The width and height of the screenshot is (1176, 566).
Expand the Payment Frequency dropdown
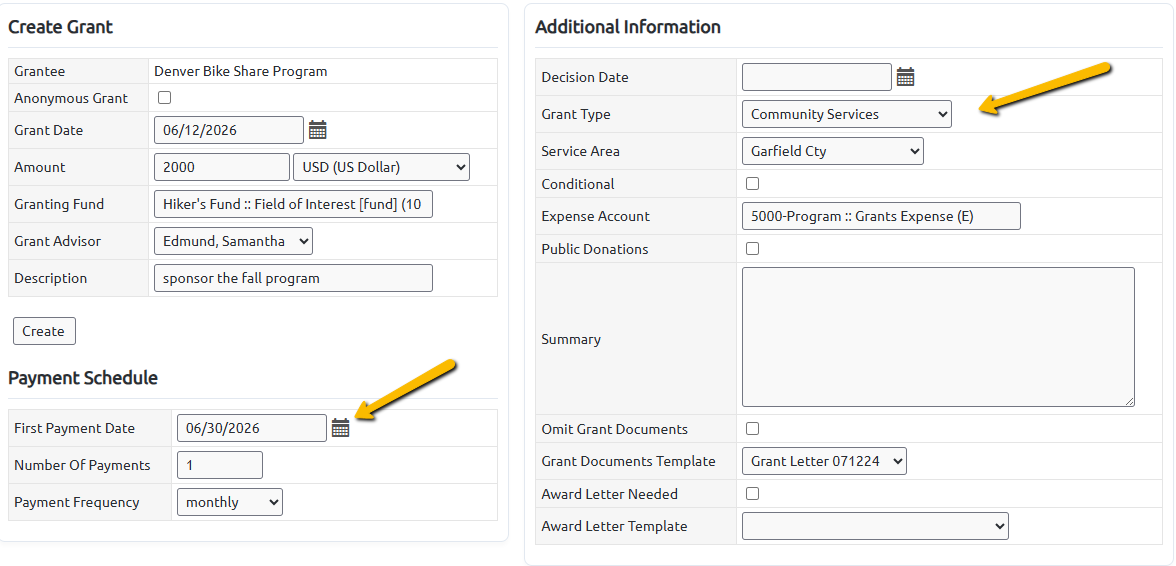tap(230, 502)
